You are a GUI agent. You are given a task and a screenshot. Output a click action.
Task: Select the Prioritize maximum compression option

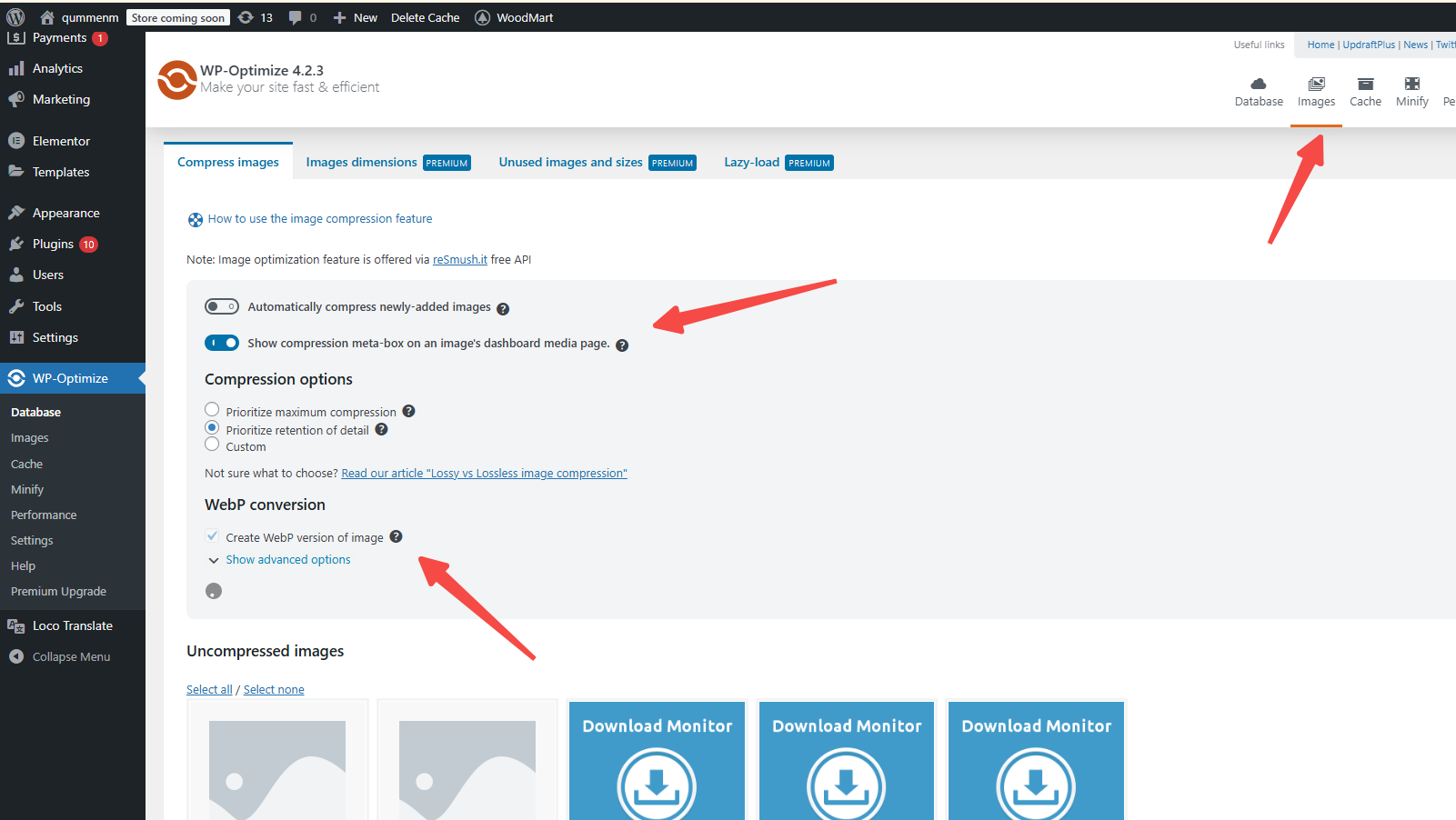coord(212,409)
